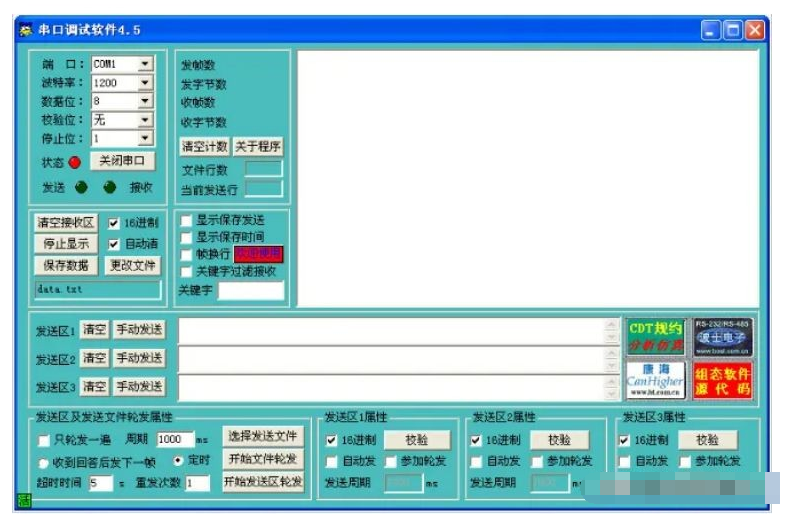This screenshot has height=517, width=812.
Task: Click the 发送 green indicator LED
Action: 81,186
